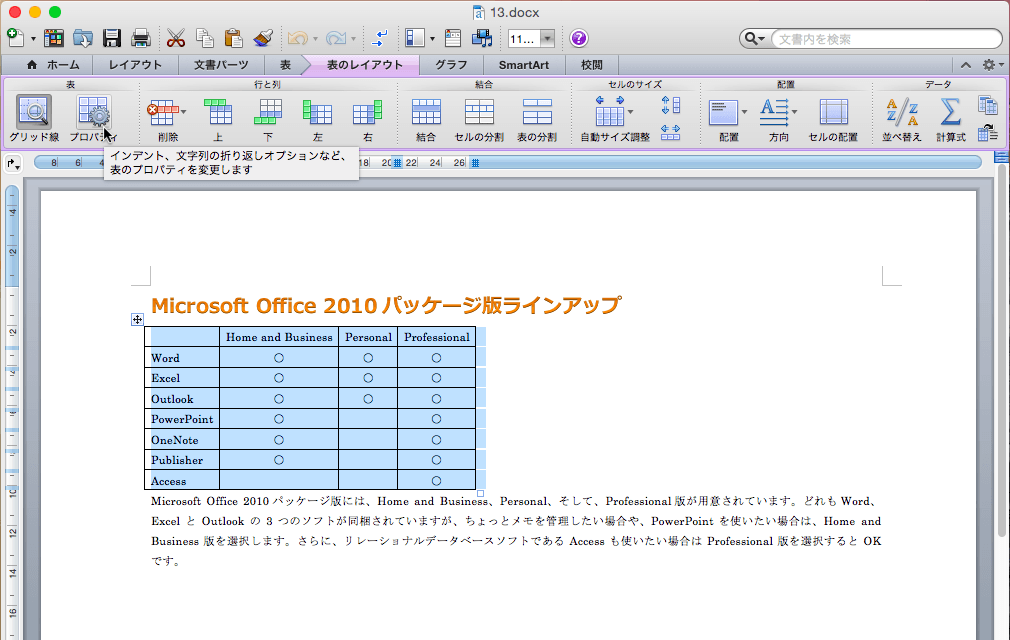Switch to the ホーム tab
Image resolution: width=1010 pixels, height=640 pixels.
53,65
